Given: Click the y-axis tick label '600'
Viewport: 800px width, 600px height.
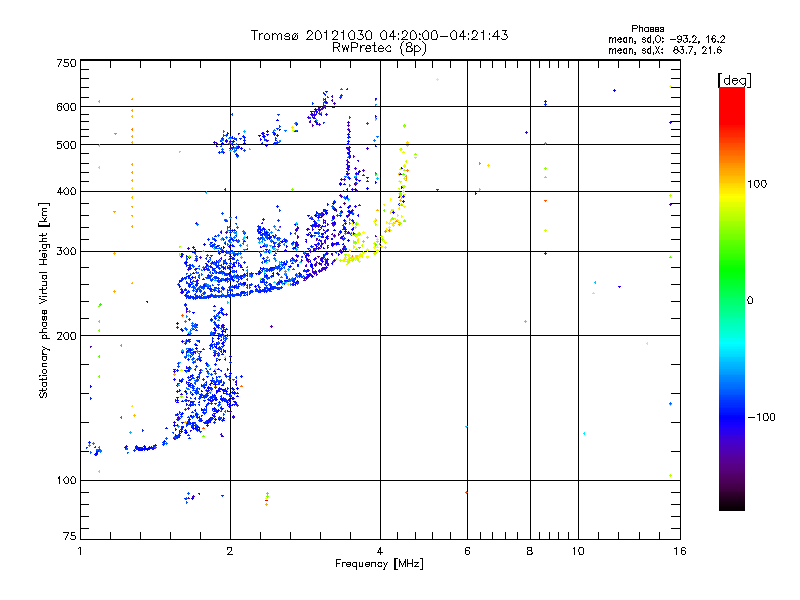Looking at the screenshot, I should click(x=66, y=107).
